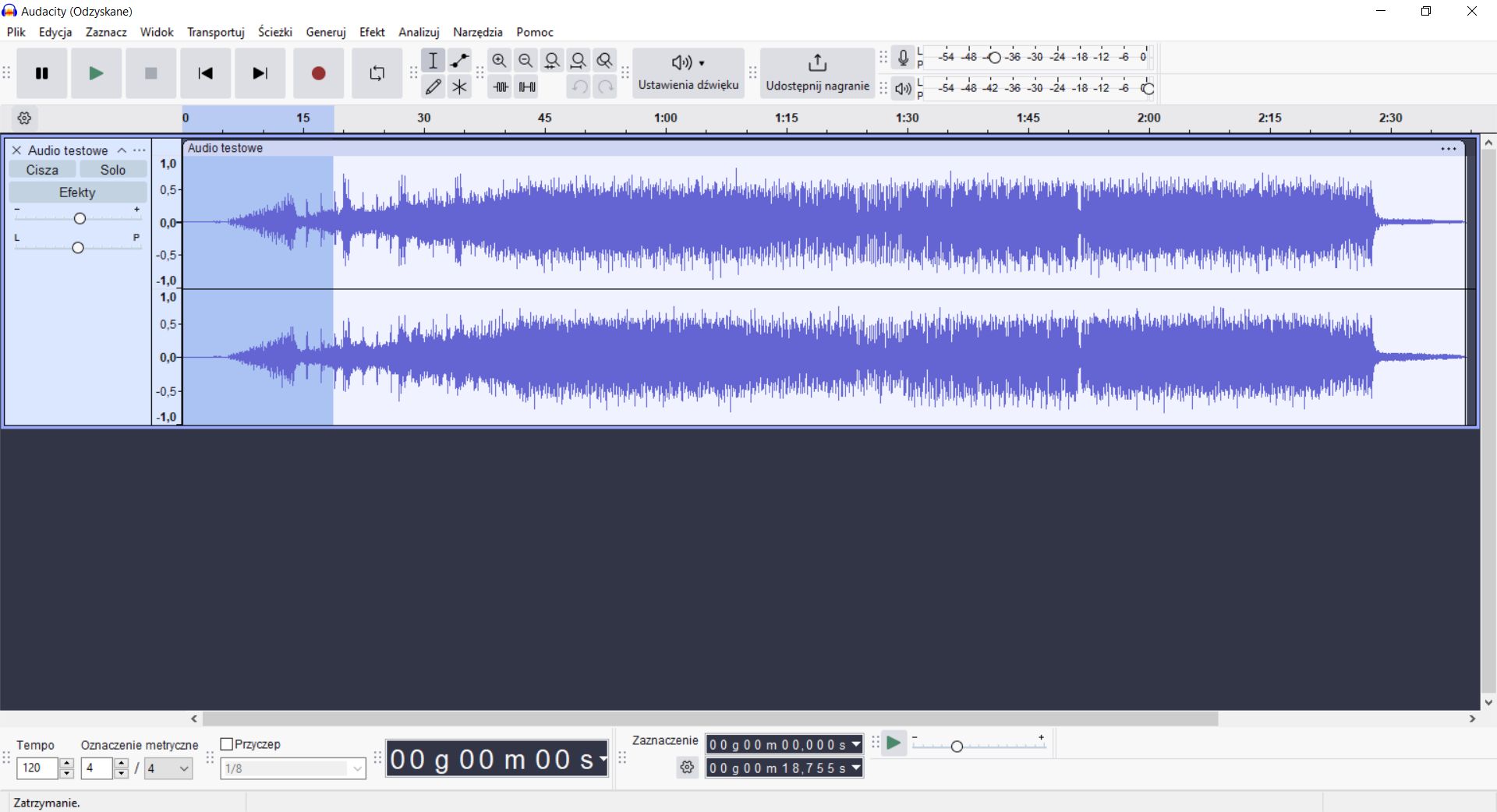Undo the last edit
The image size is (1497, 812).
coord(578,86)
